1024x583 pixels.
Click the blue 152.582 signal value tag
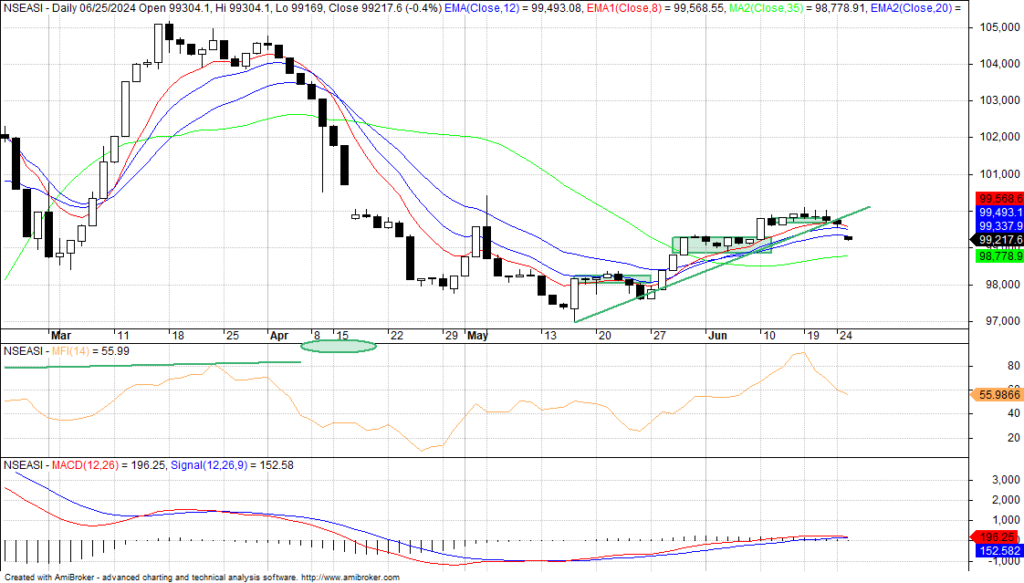click(996, 550)
